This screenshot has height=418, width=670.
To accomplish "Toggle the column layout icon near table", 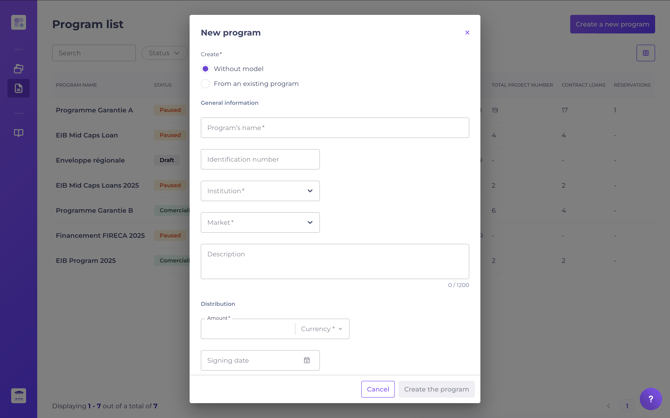I will pyautogui.click(x=645, y=53).
